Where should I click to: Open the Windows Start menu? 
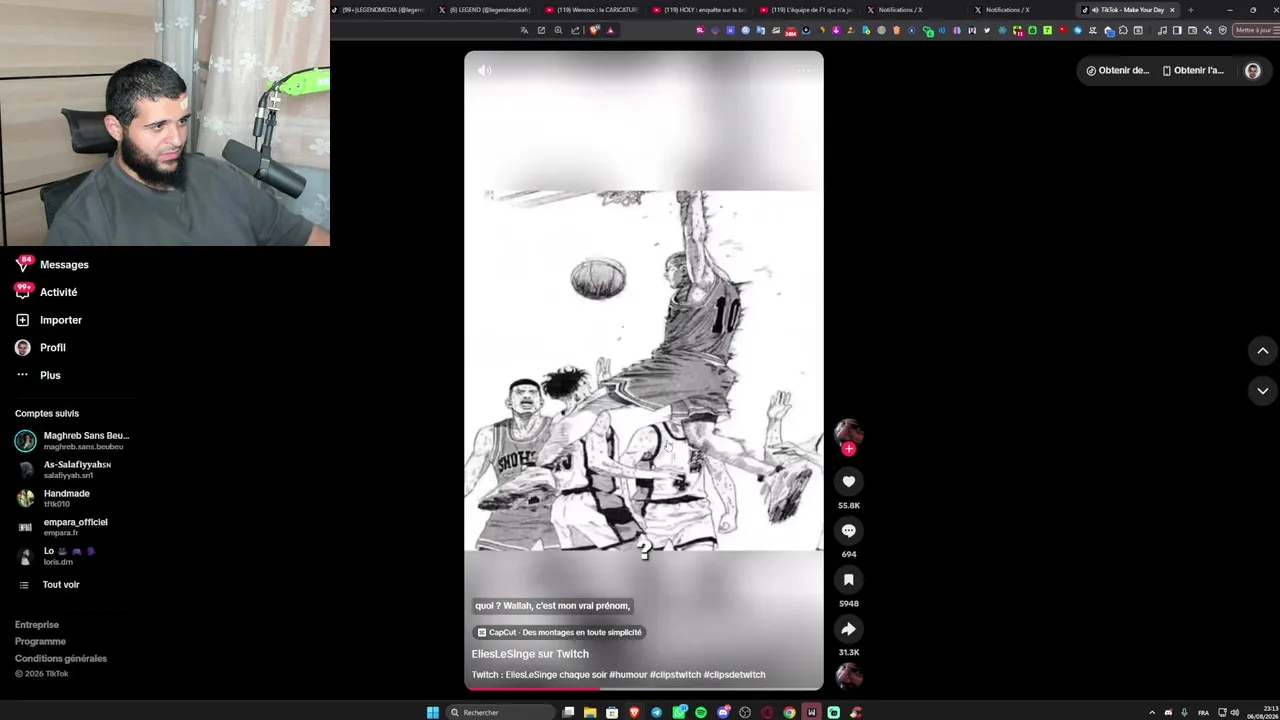coord(433,712)
